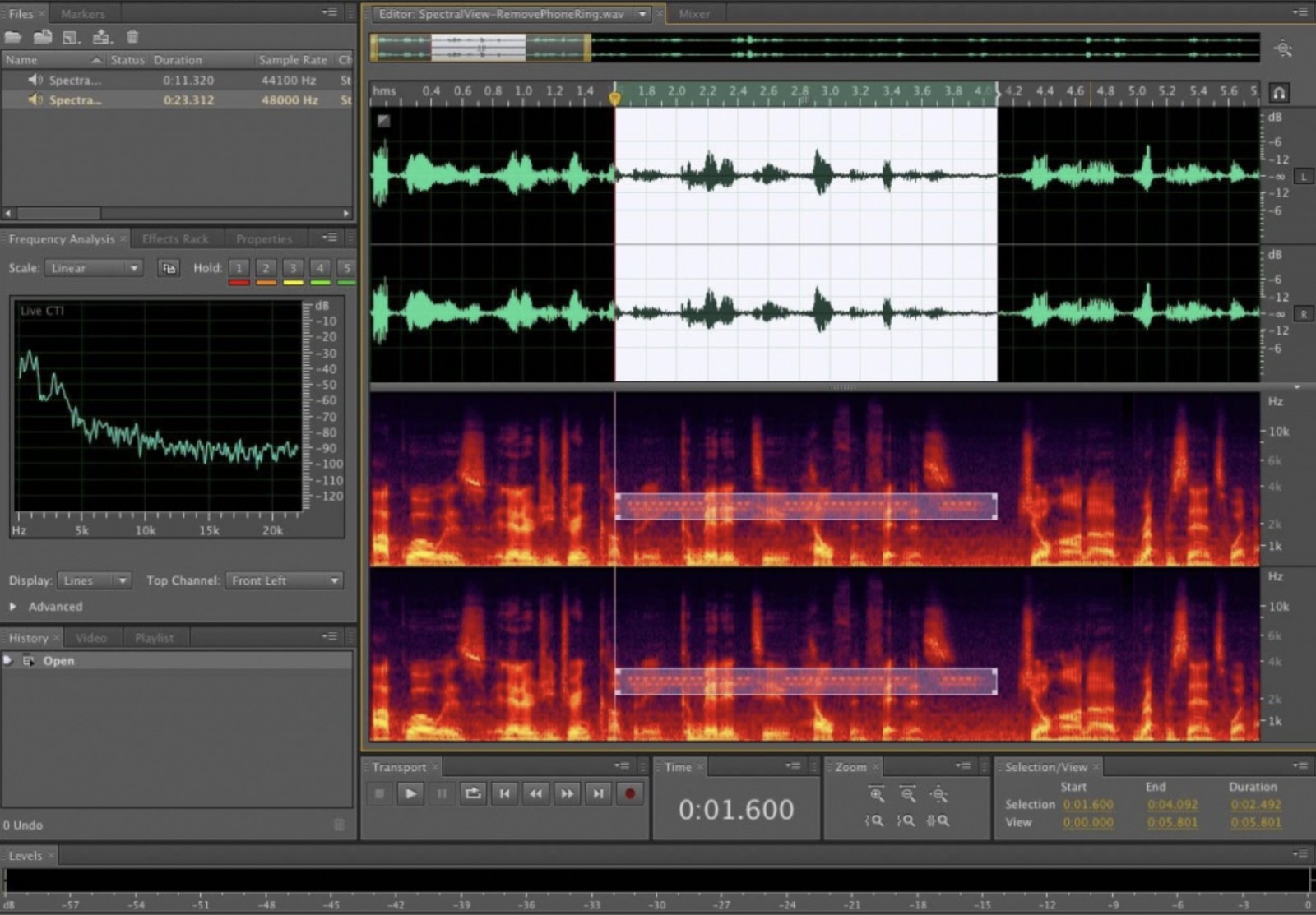Click the Rewind button in Transport
The height and width of the screenshot is (915, 1316).
(535, 793)
